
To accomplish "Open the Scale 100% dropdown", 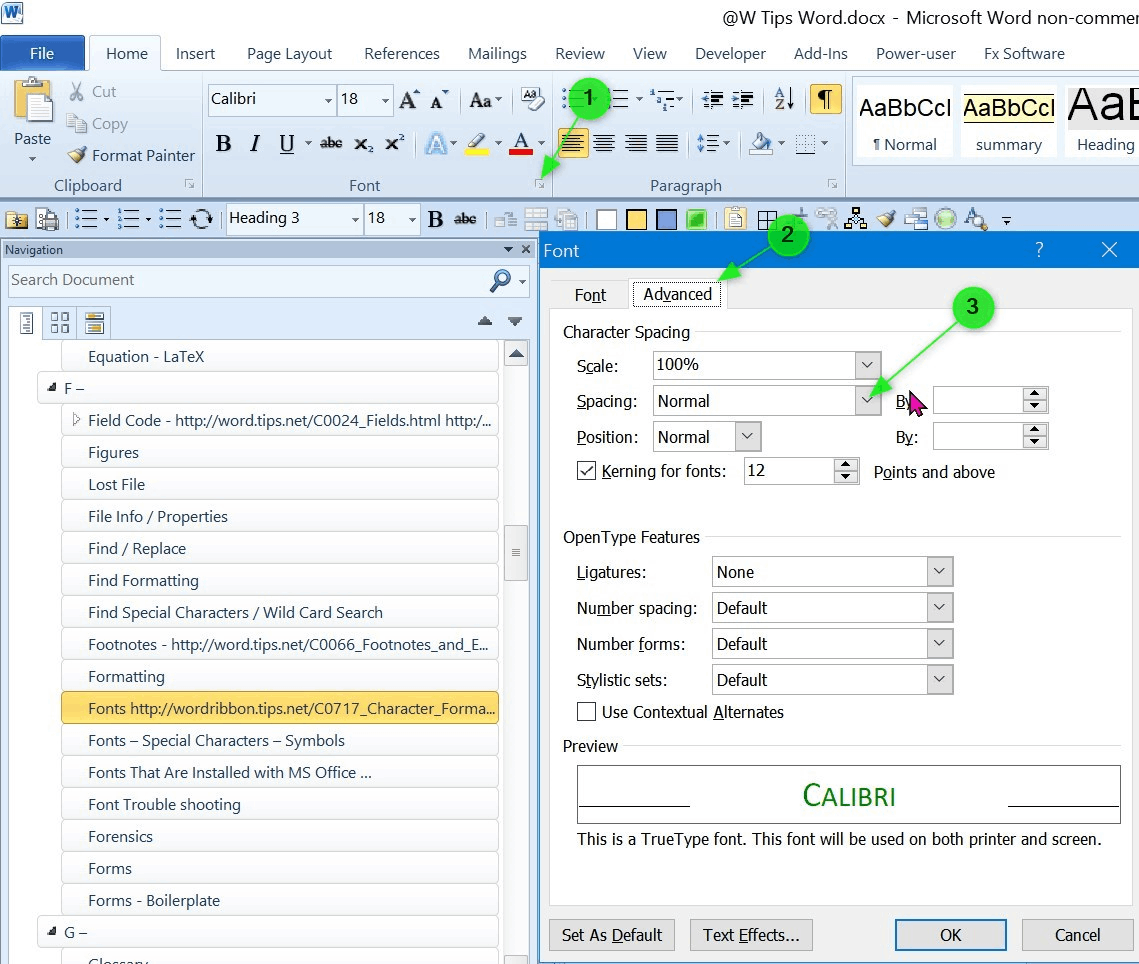I will [x=867, y=365].
